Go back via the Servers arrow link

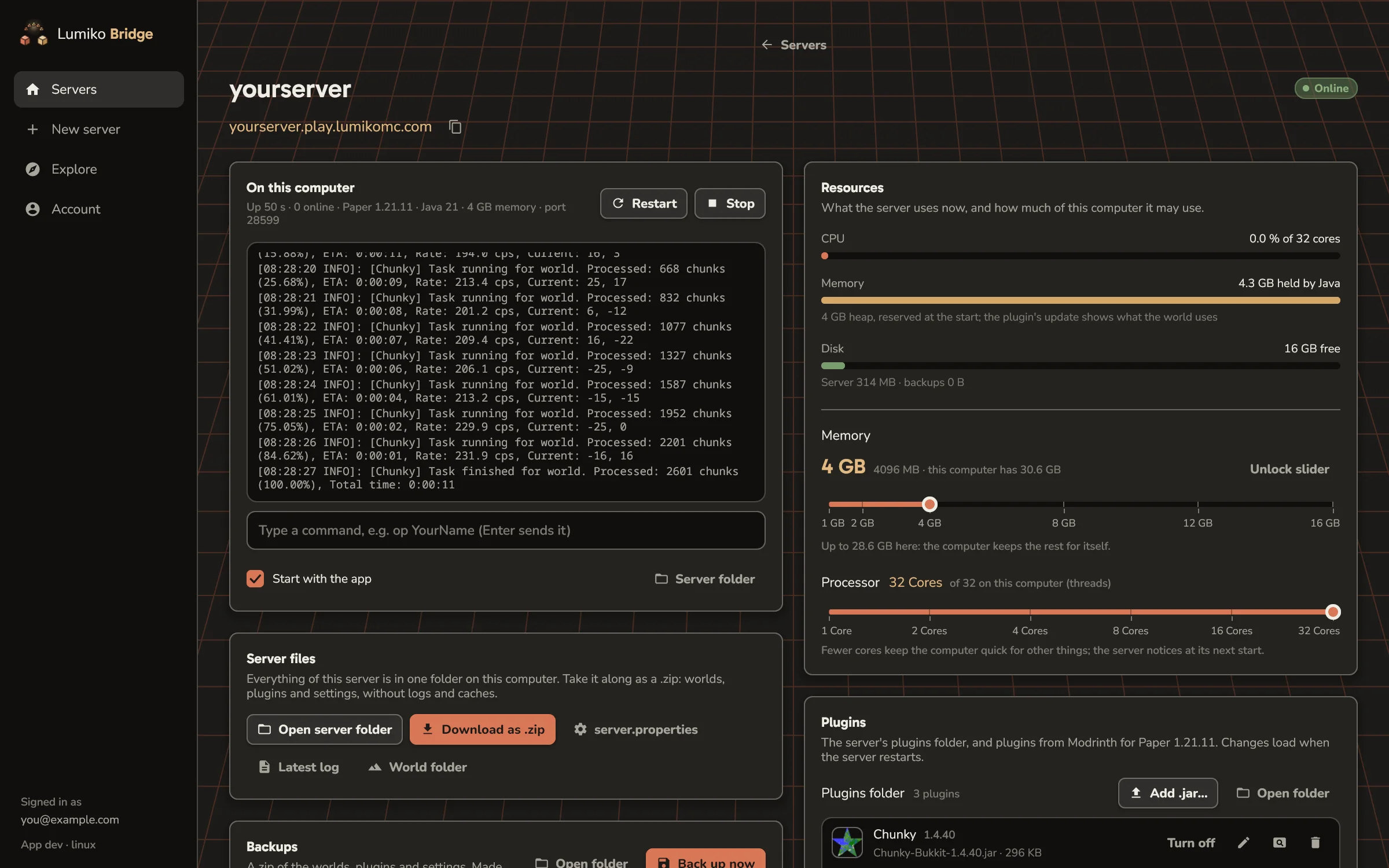coord(793,45)
